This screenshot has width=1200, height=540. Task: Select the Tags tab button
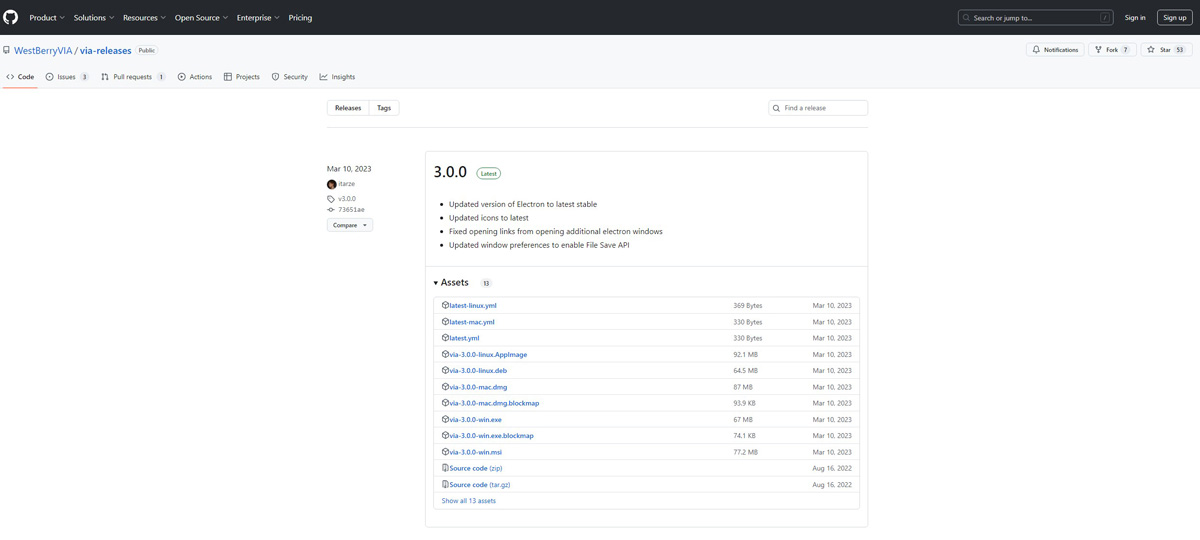[x=384, y=108]
